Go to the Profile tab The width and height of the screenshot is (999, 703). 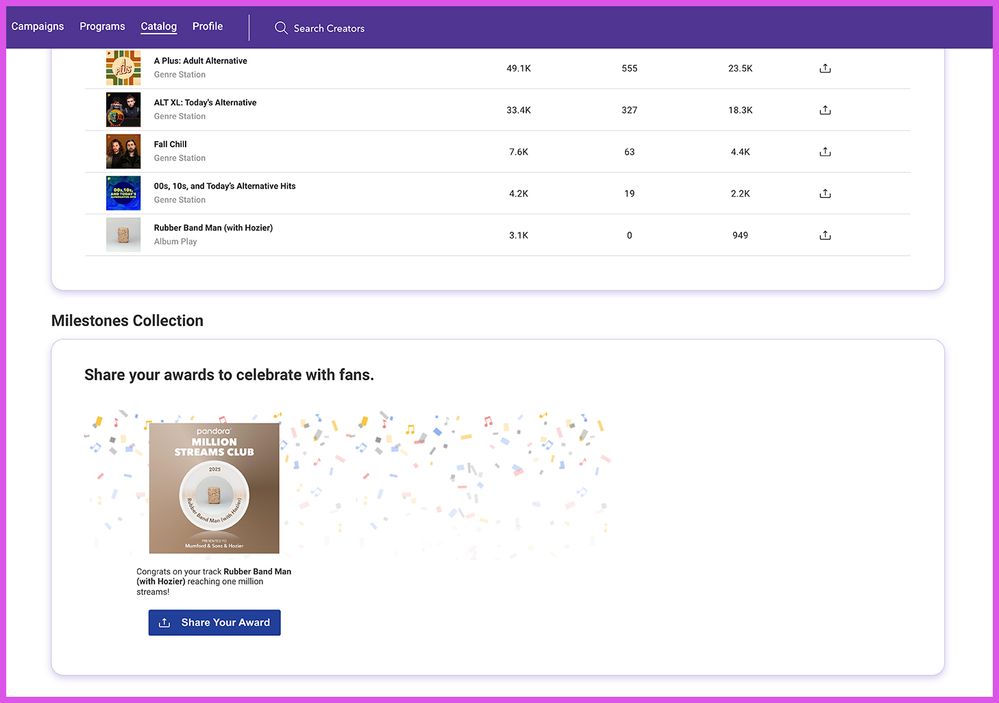coord(208,26)
